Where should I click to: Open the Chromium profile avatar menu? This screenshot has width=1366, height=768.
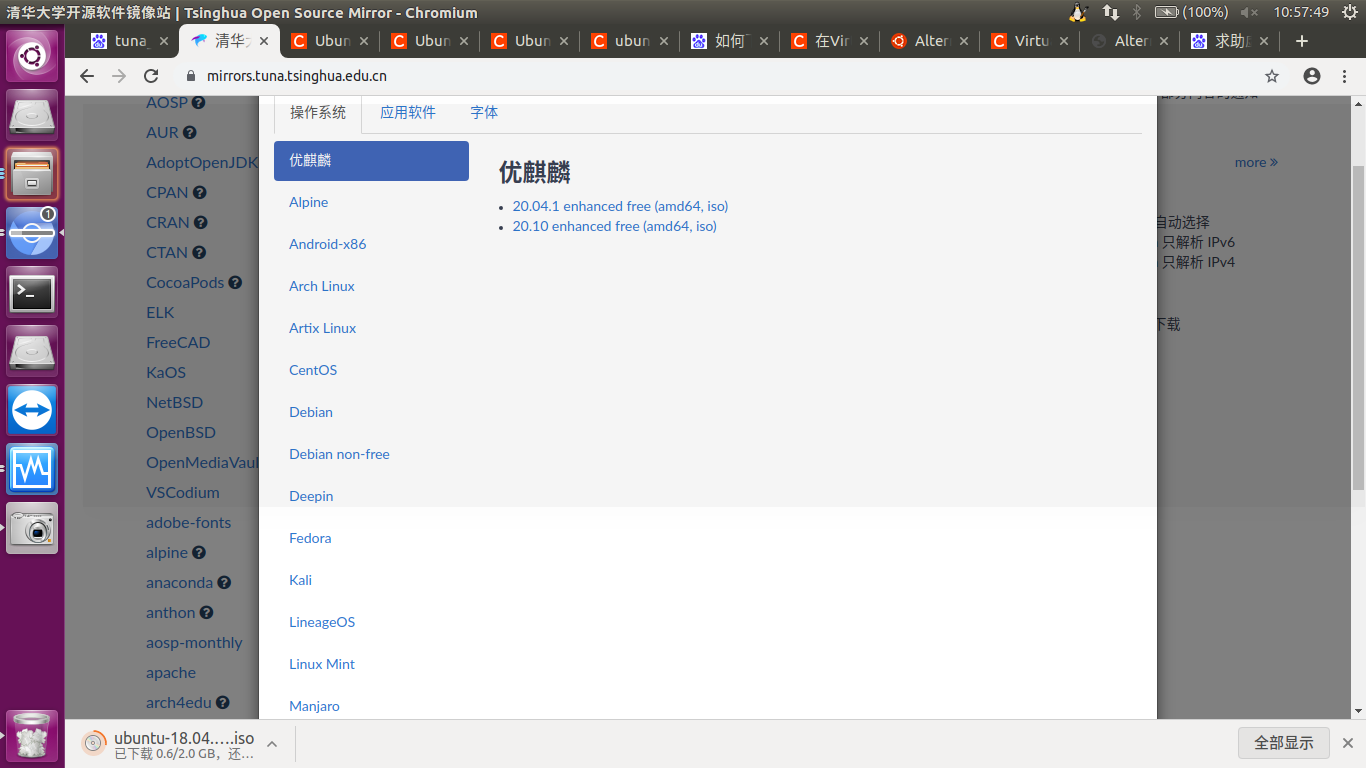[x=1312, y=76]
